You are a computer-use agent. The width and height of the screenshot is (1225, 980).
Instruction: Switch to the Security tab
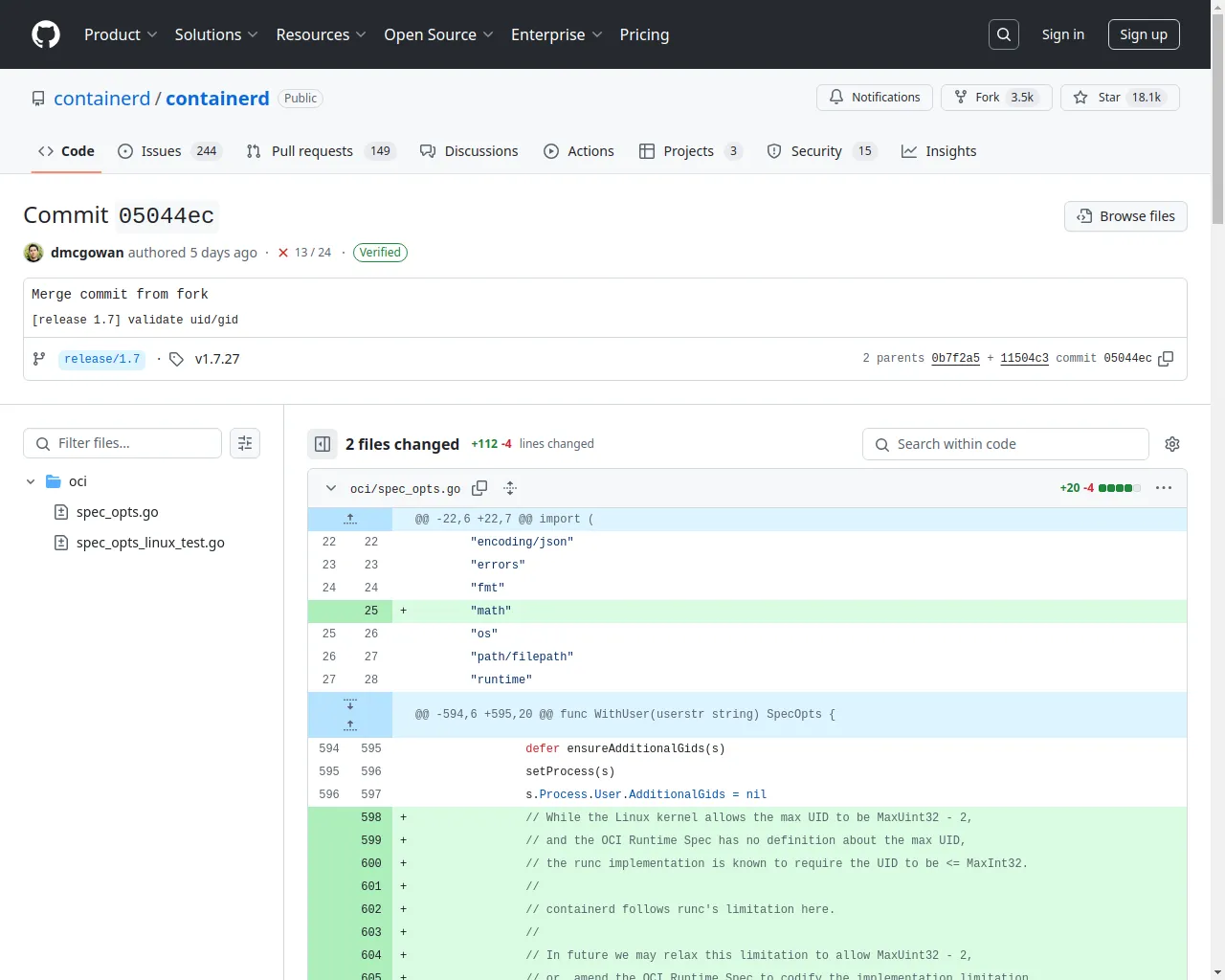(822, 151)
